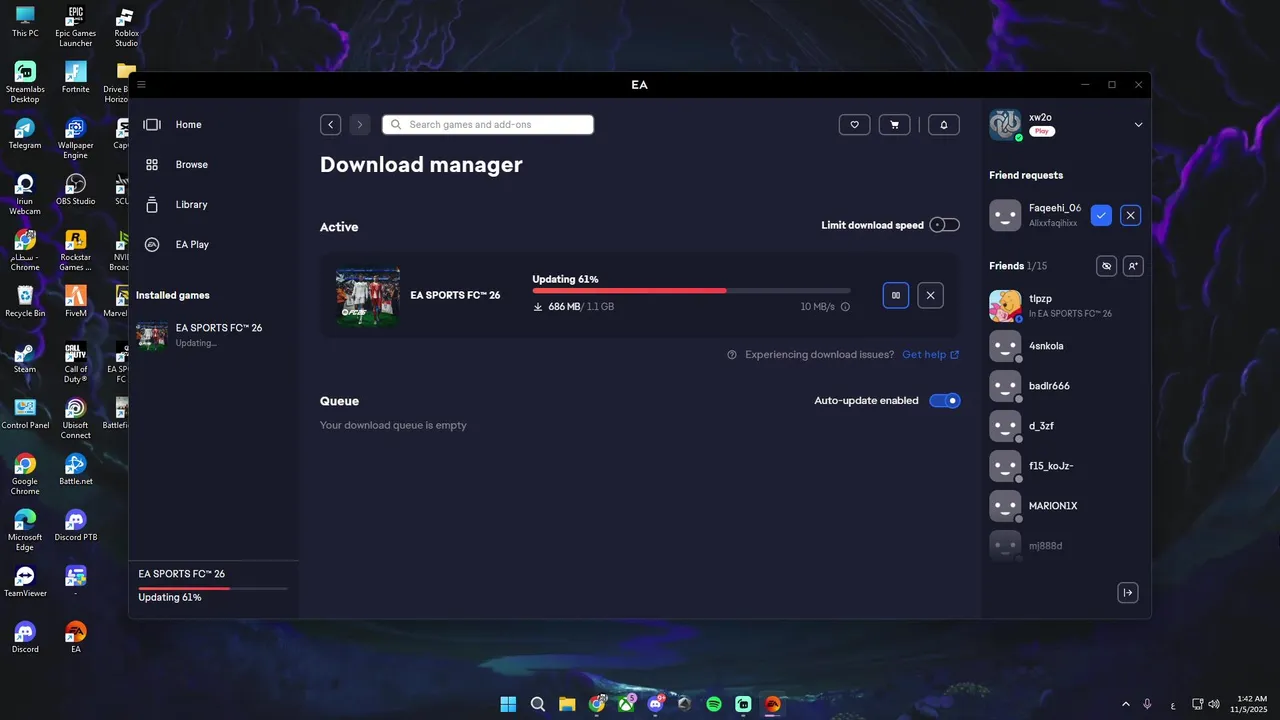Click the info icon next to 10 MB/s
The height and width of the screenshot is (720, 1280).
pyautogui.click(x=845, y=307)
